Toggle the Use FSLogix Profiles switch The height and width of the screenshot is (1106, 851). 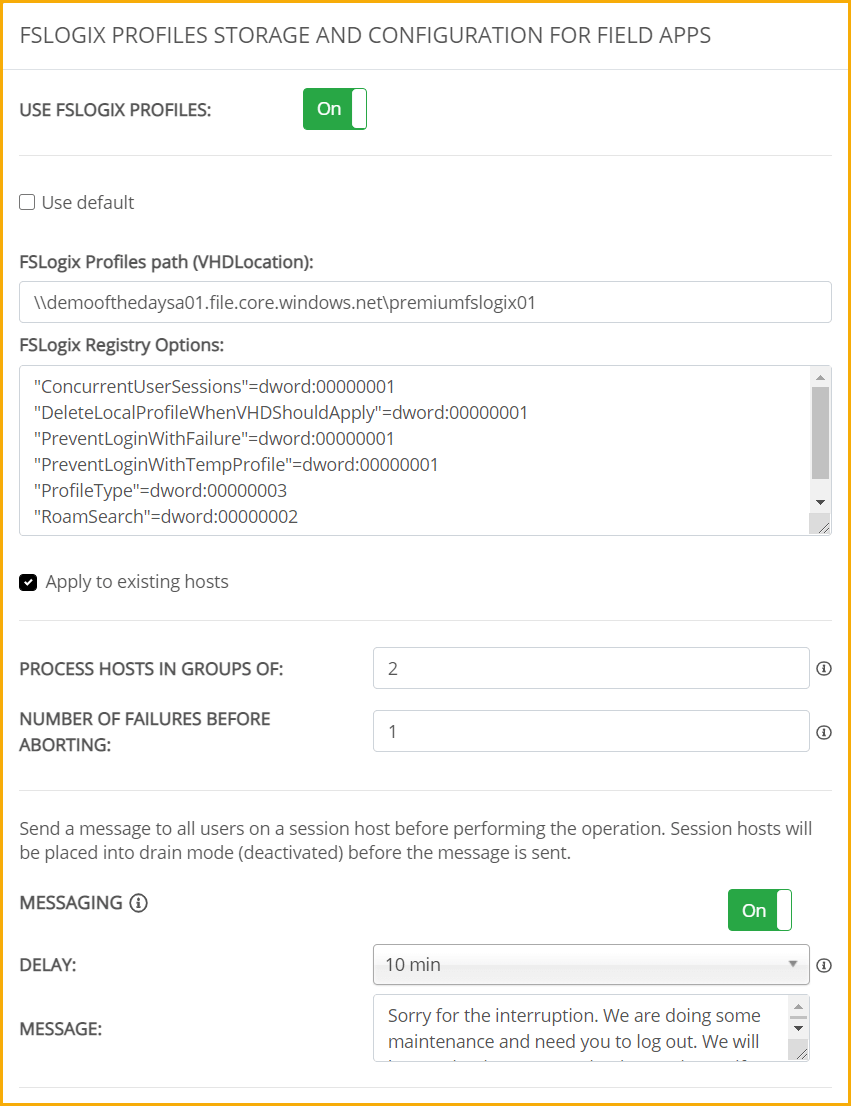coord(335,109)
